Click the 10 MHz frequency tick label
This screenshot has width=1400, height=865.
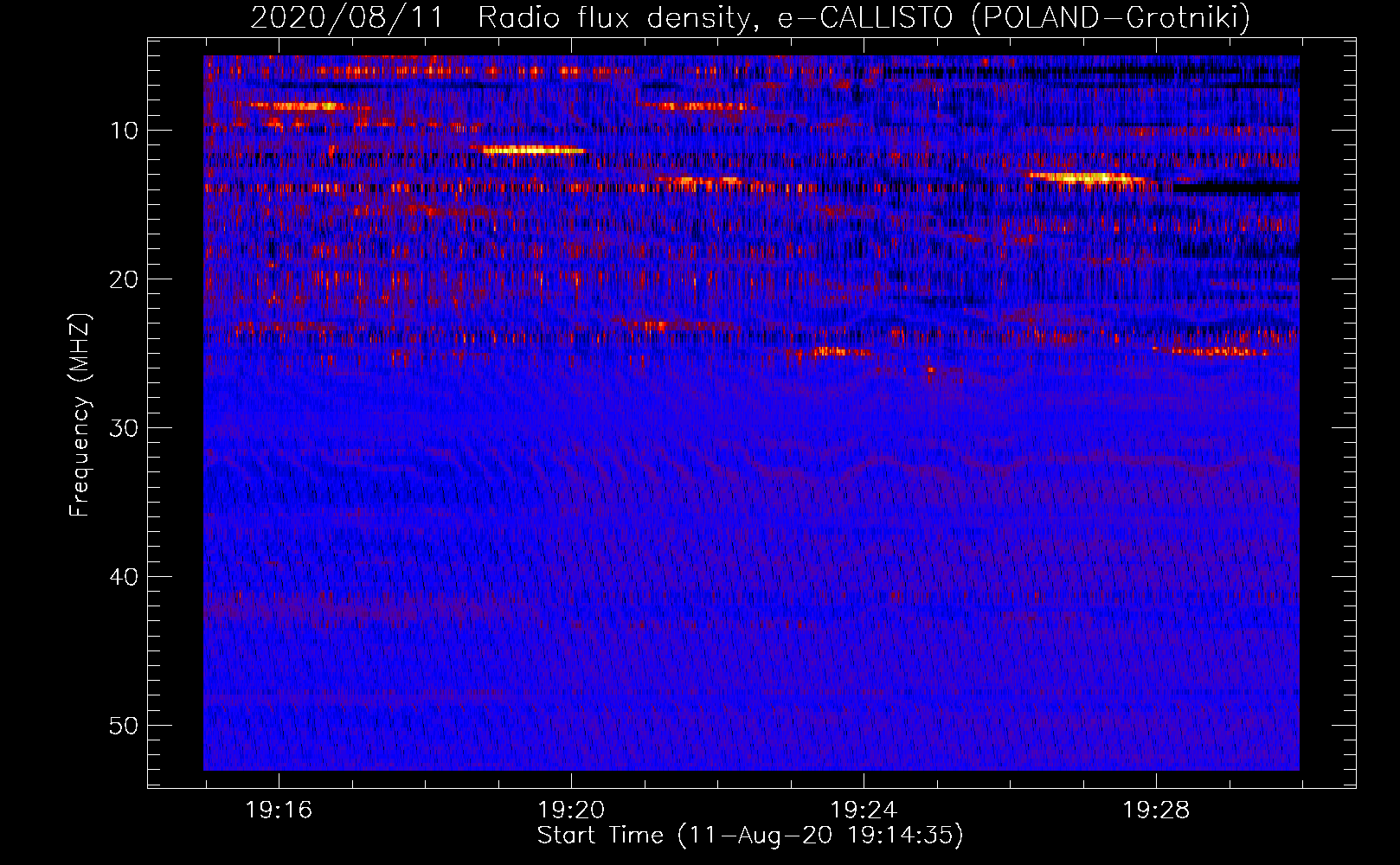pos(125,131)
